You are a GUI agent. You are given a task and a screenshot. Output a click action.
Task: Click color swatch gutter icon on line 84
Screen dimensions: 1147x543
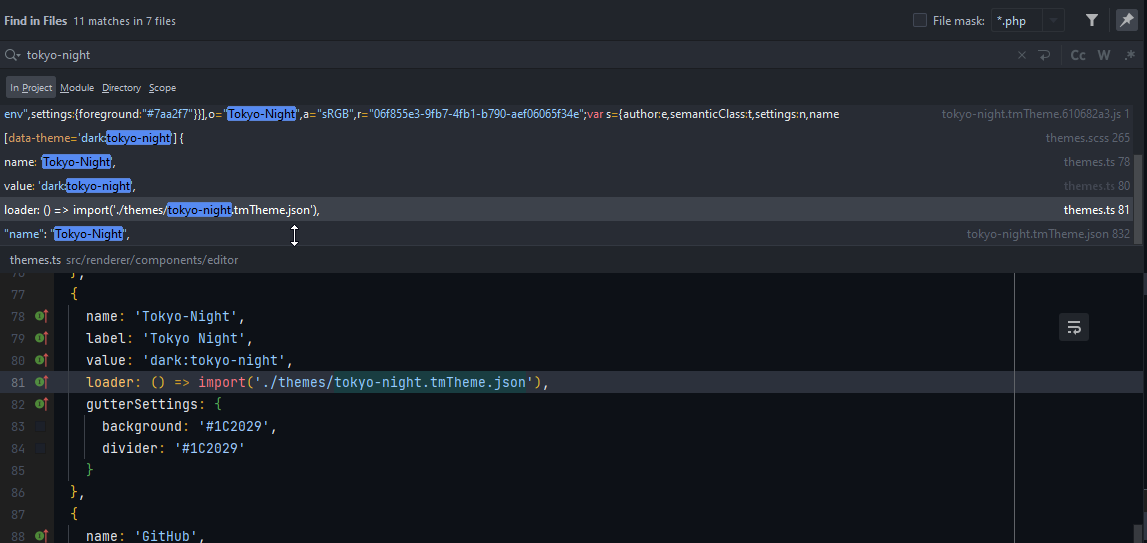pos(40,448)
